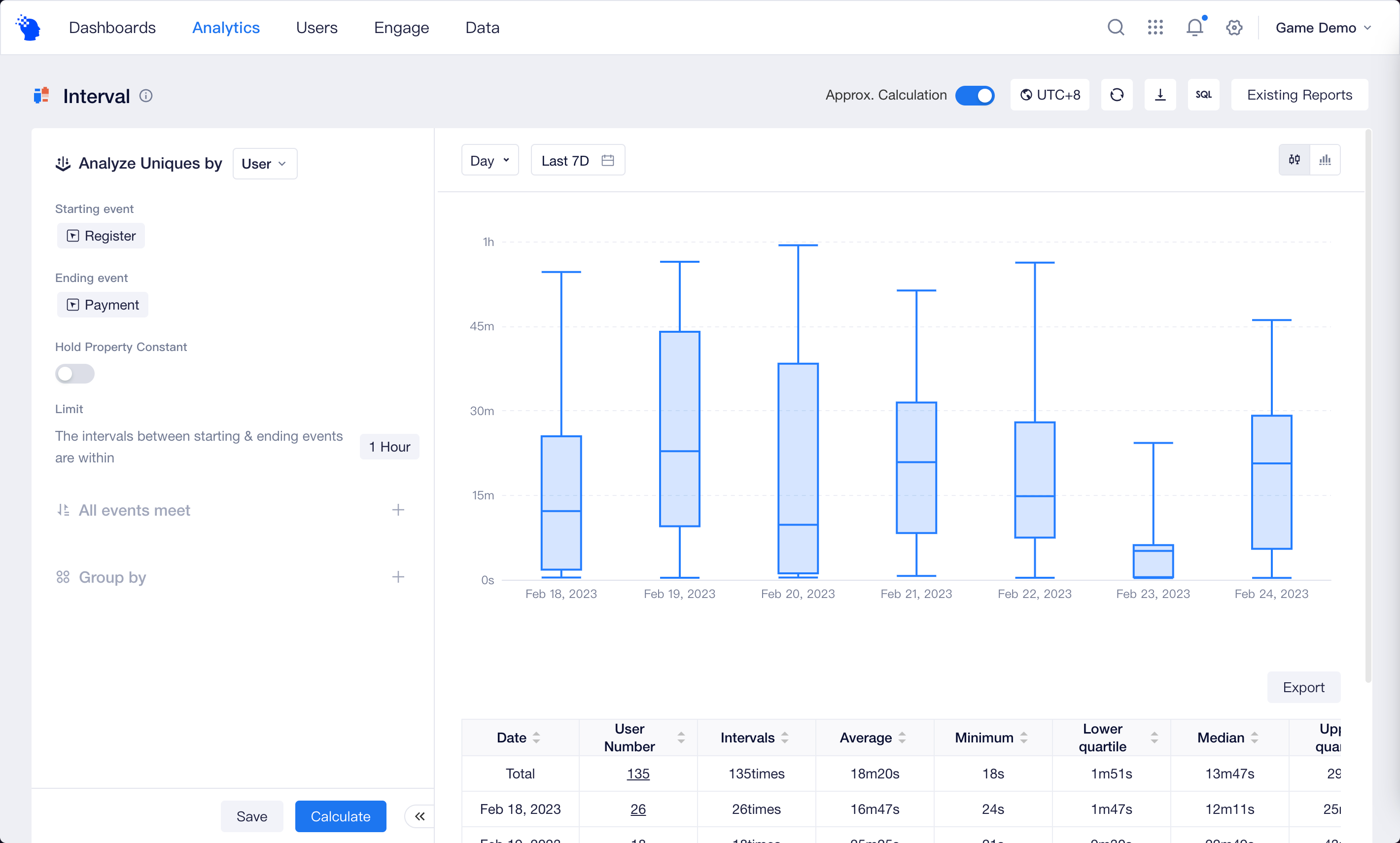
Task: Click the '12m11s' median cell for Feb 18
Action: 1229,809
